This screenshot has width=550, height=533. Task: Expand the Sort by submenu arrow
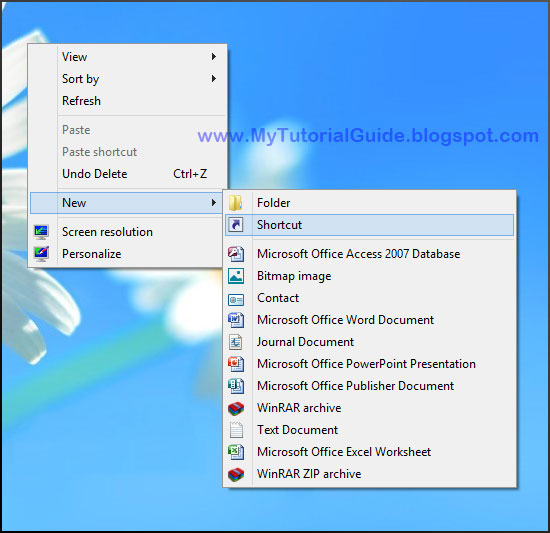214,79
